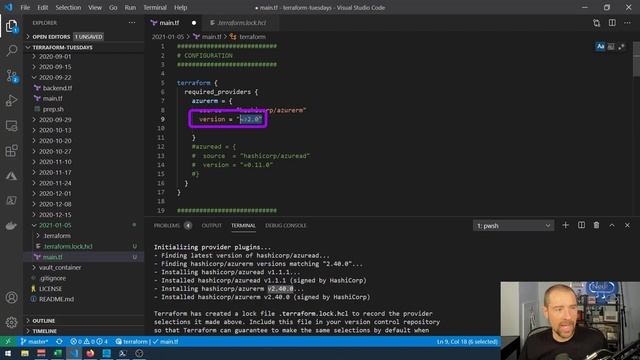Collapse the TERRAFORM-TUESDAYS folder section

(84, 47)
